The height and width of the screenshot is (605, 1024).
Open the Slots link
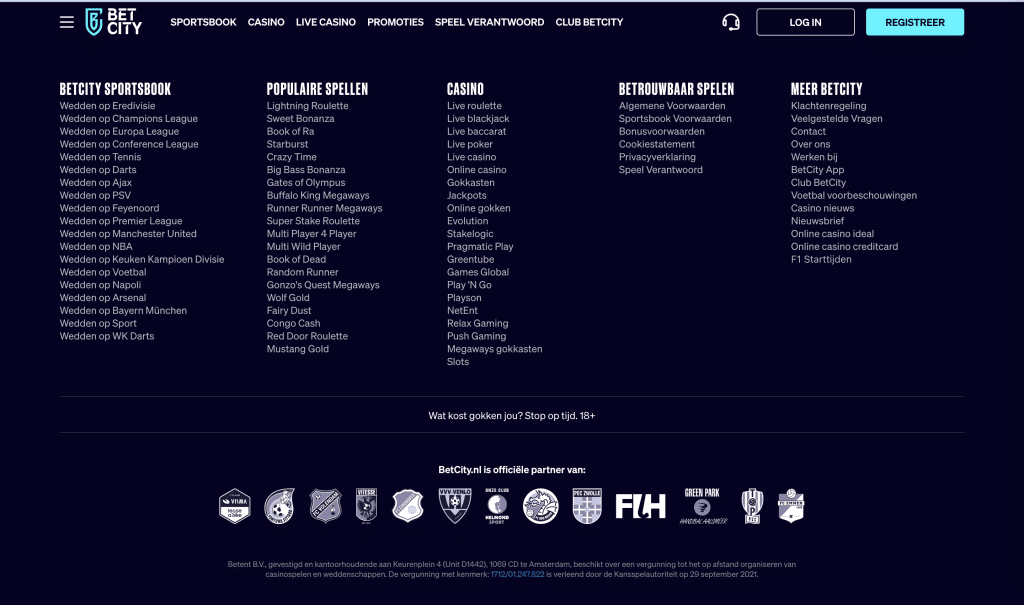[458, 362]
